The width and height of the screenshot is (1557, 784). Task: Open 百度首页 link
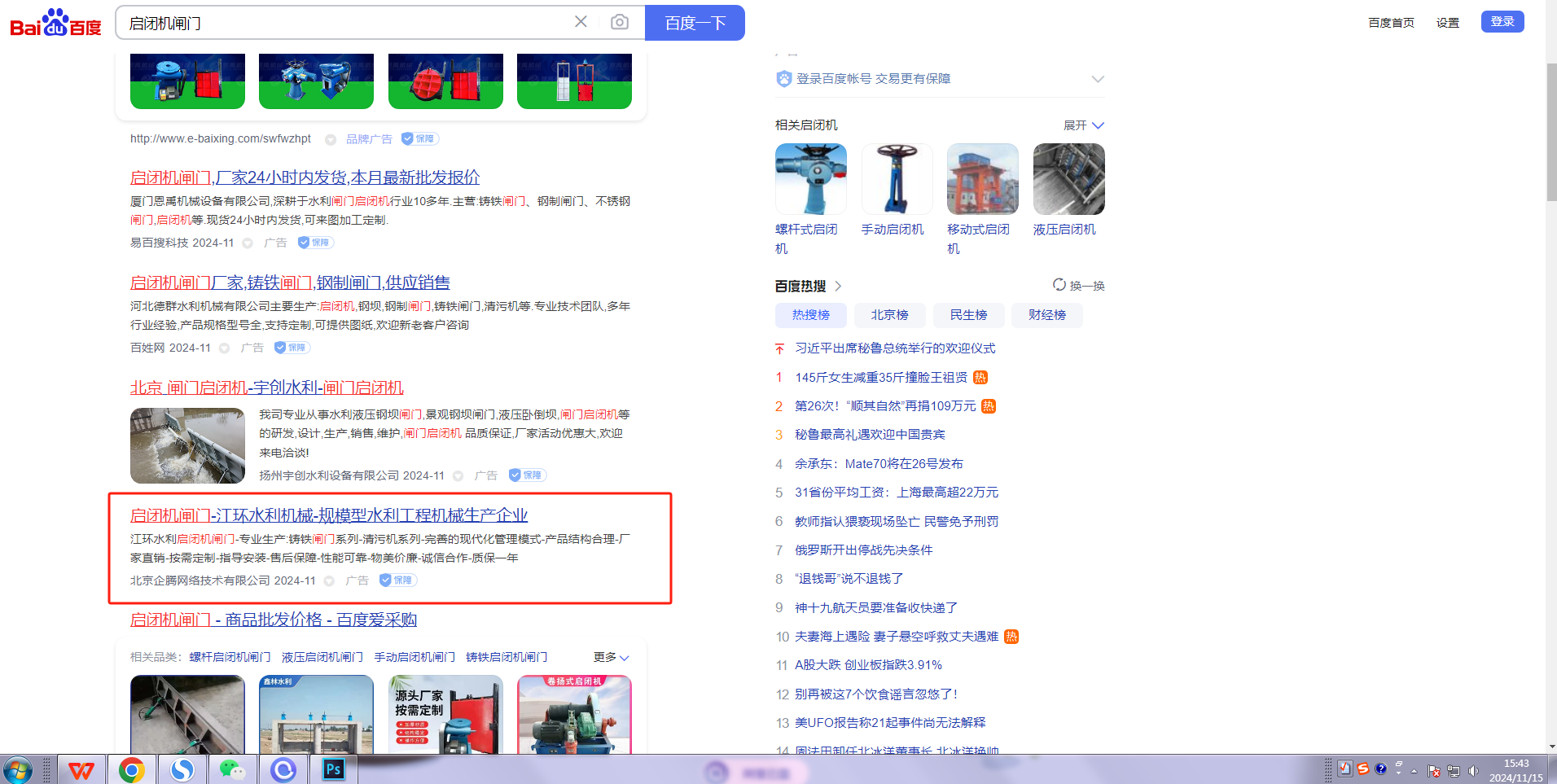[1391, 23]
